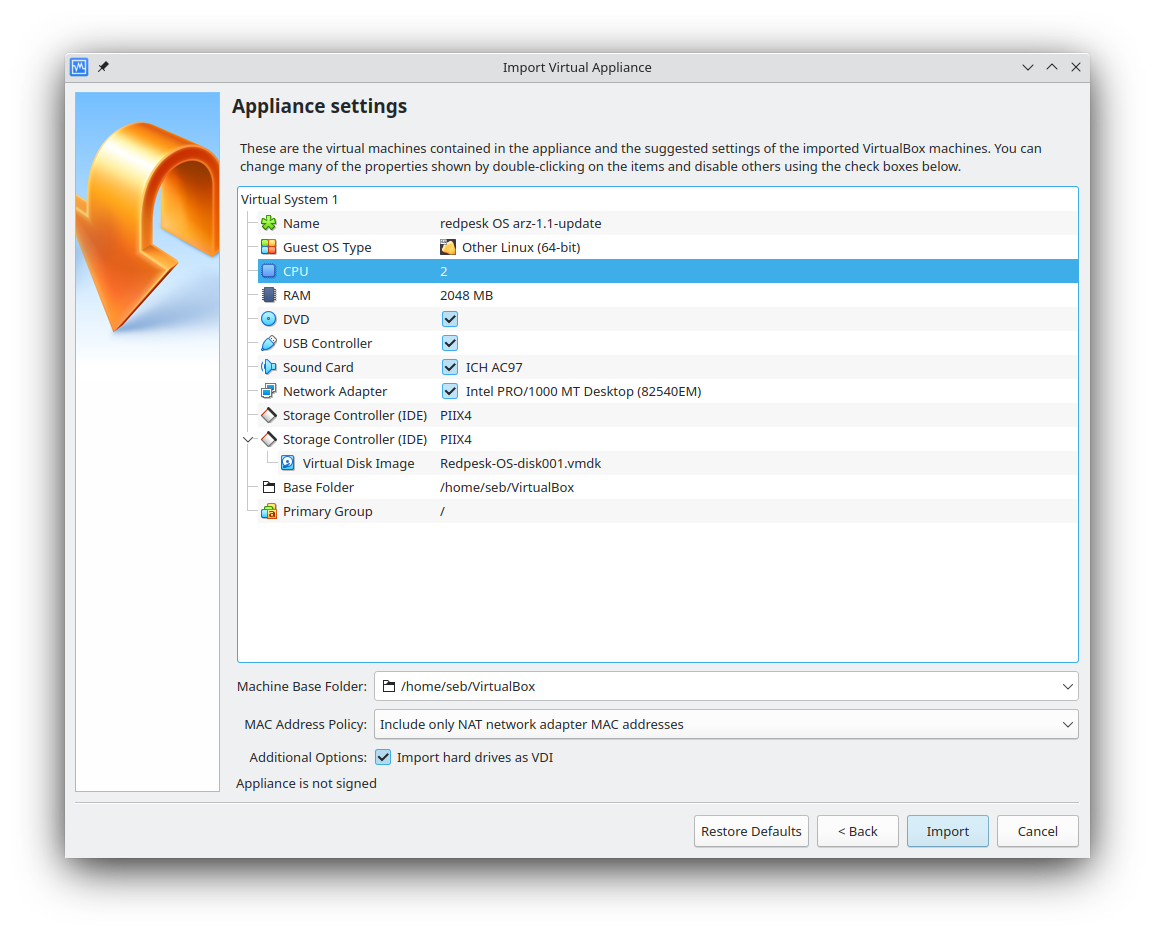1155x935 pixels.
Task: Click the DVD disc icon
Action: click(269, 319)
